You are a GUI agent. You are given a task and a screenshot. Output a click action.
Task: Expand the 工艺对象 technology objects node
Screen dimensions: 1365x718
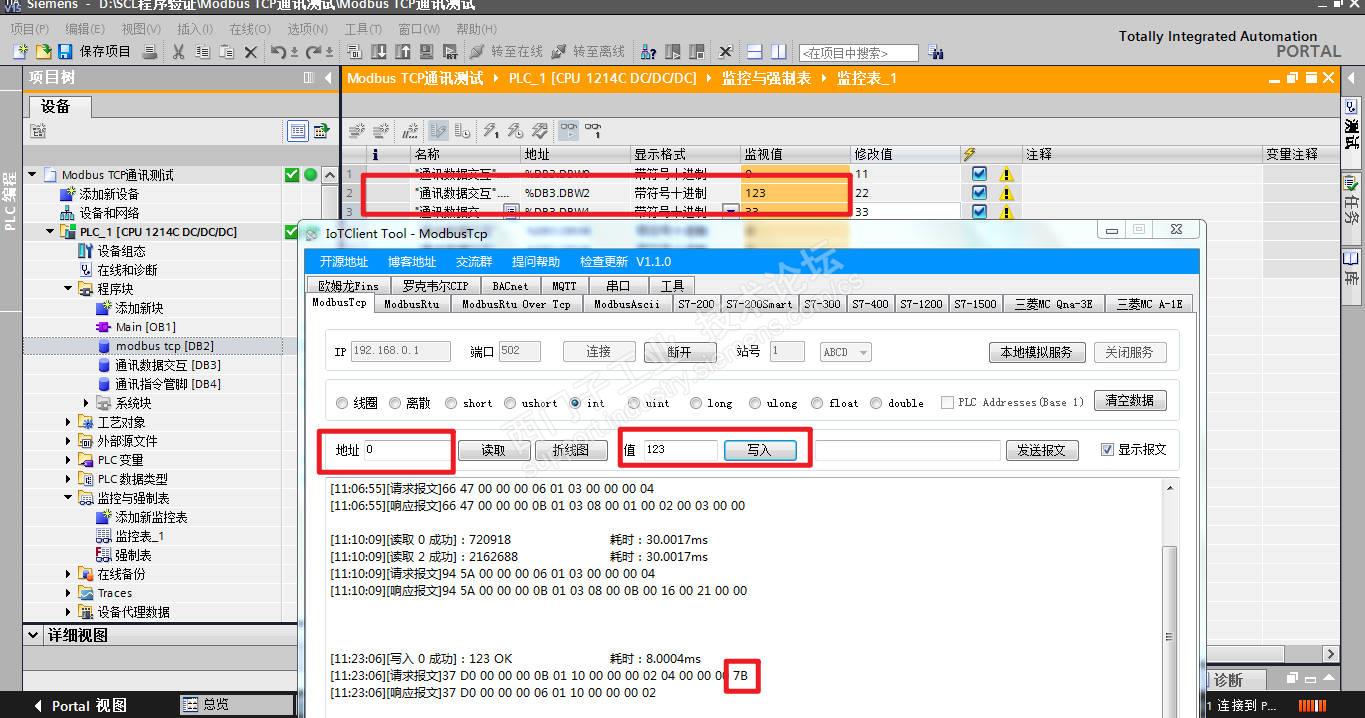pos(69,422)
